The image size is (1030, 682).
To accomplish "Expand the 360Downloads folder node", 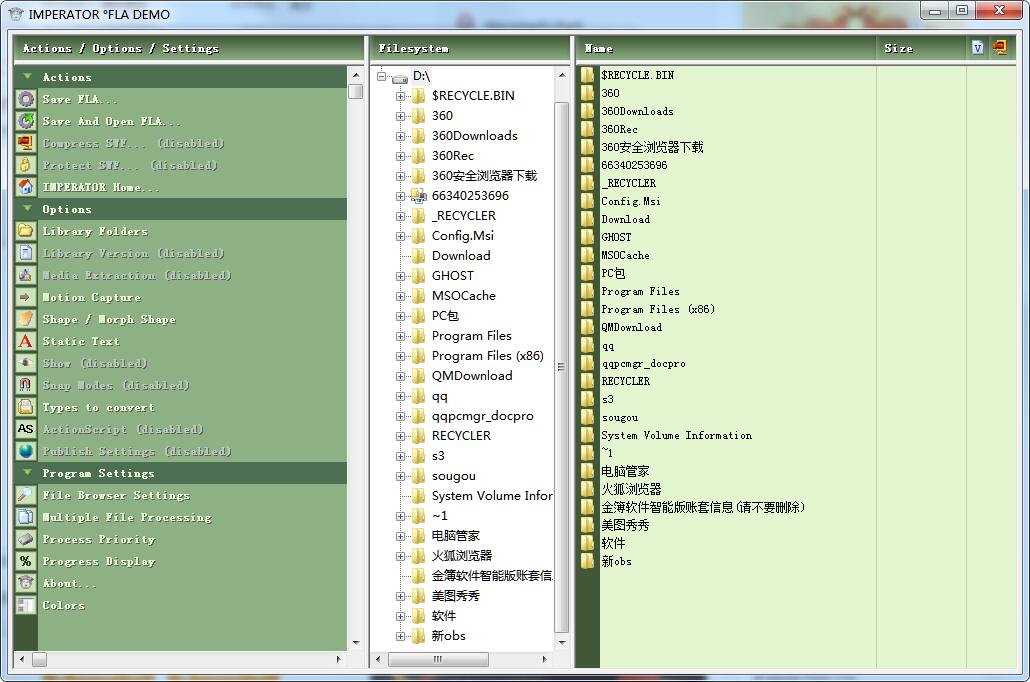I will 400,137.
